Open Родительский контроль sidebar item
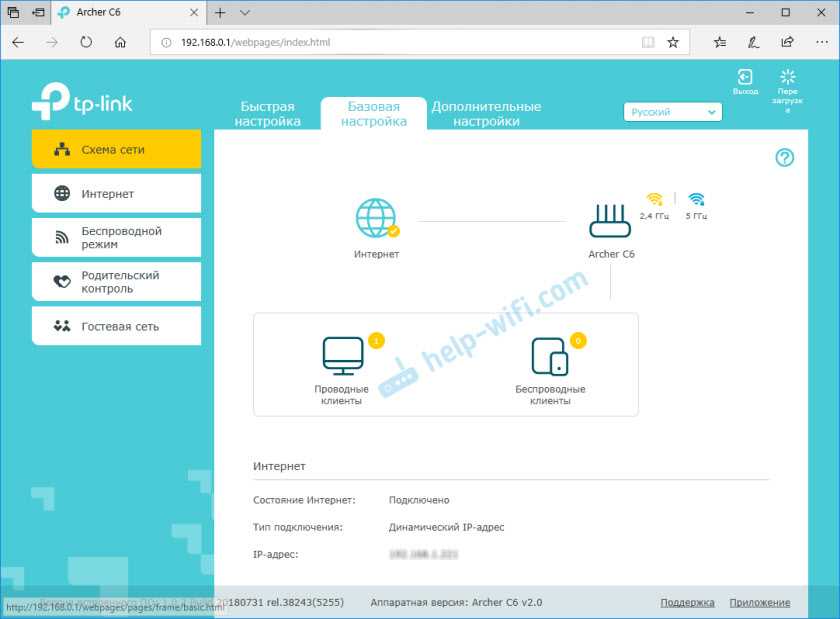This screenshot has height=619, width=840. (x=116, y=282)
